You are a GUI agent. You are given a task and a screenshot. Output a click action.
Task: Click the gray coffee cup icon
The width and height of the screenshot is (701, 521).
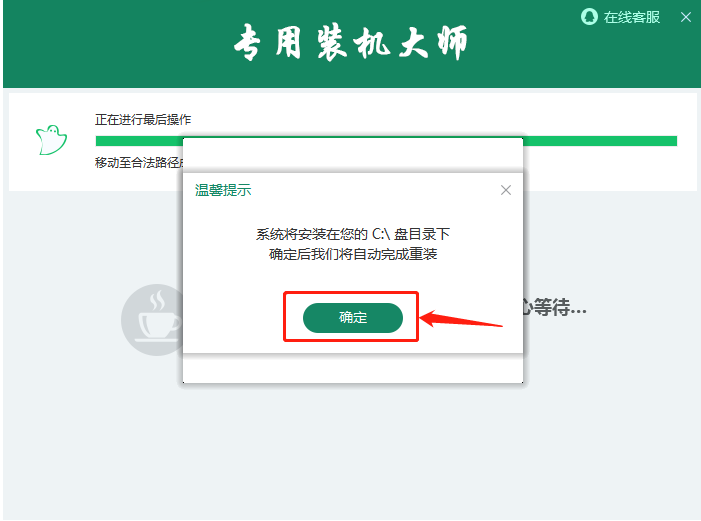(x=152, y=320)
